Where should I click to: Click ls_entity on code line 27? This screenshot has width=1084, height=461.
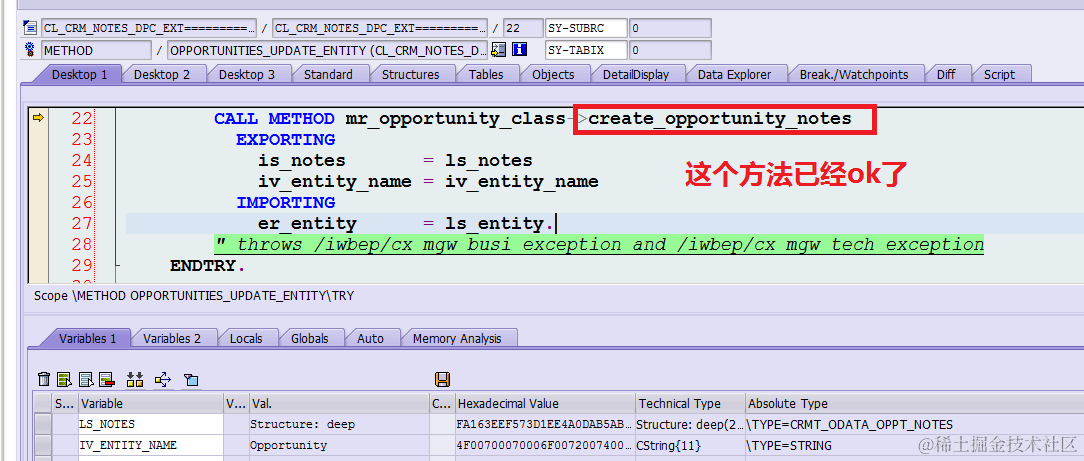[x=495, y=223]
